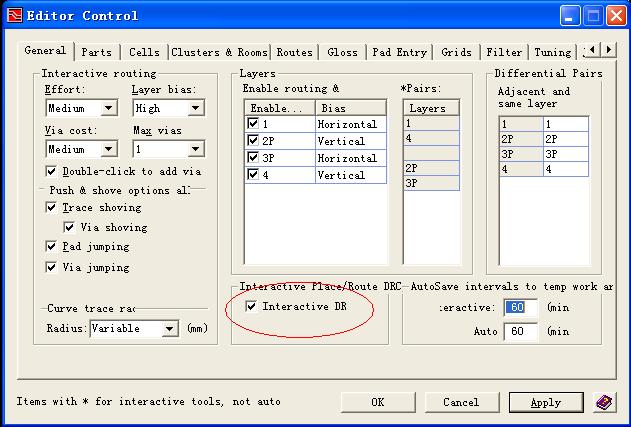The image size is (631, 427).
Task: Toggle Double-click to add via checkbox
Action: [51, 171]
